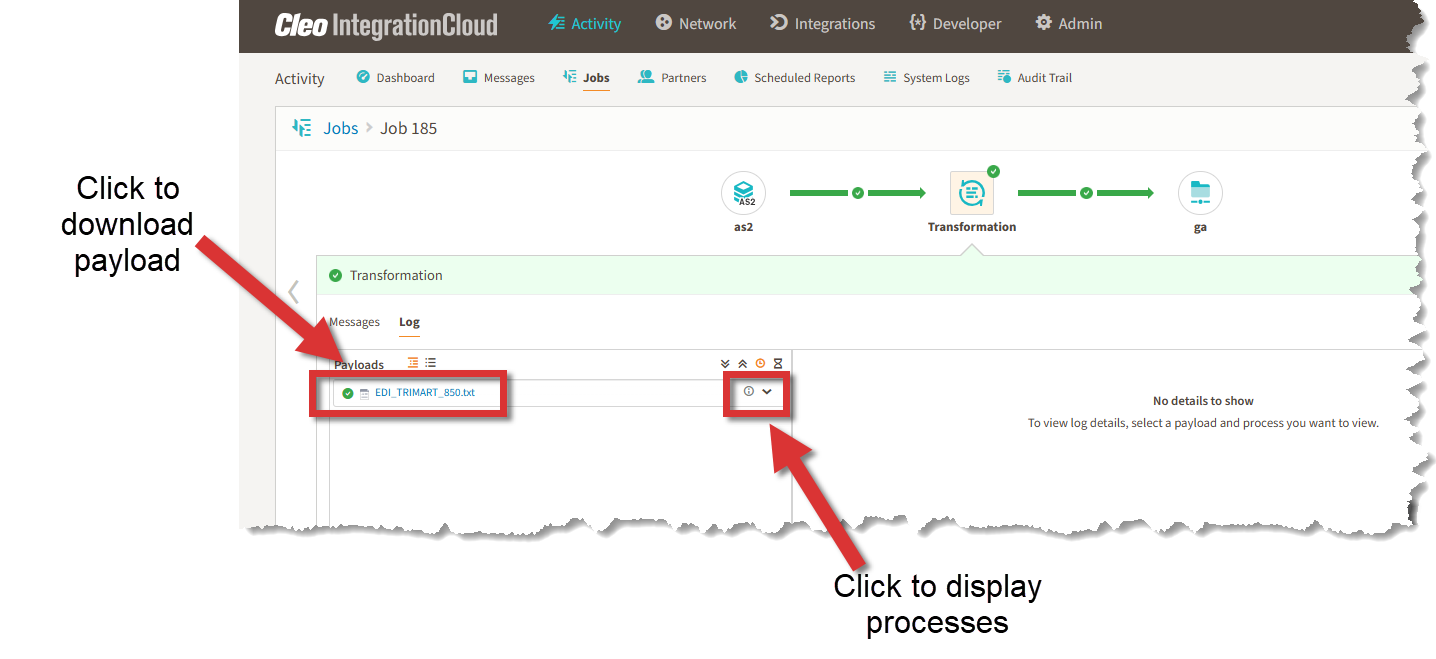Viewport: 1436px width, 659px height.
Task: Go to the Dashboard sub-tab
Action: [396, 78]
